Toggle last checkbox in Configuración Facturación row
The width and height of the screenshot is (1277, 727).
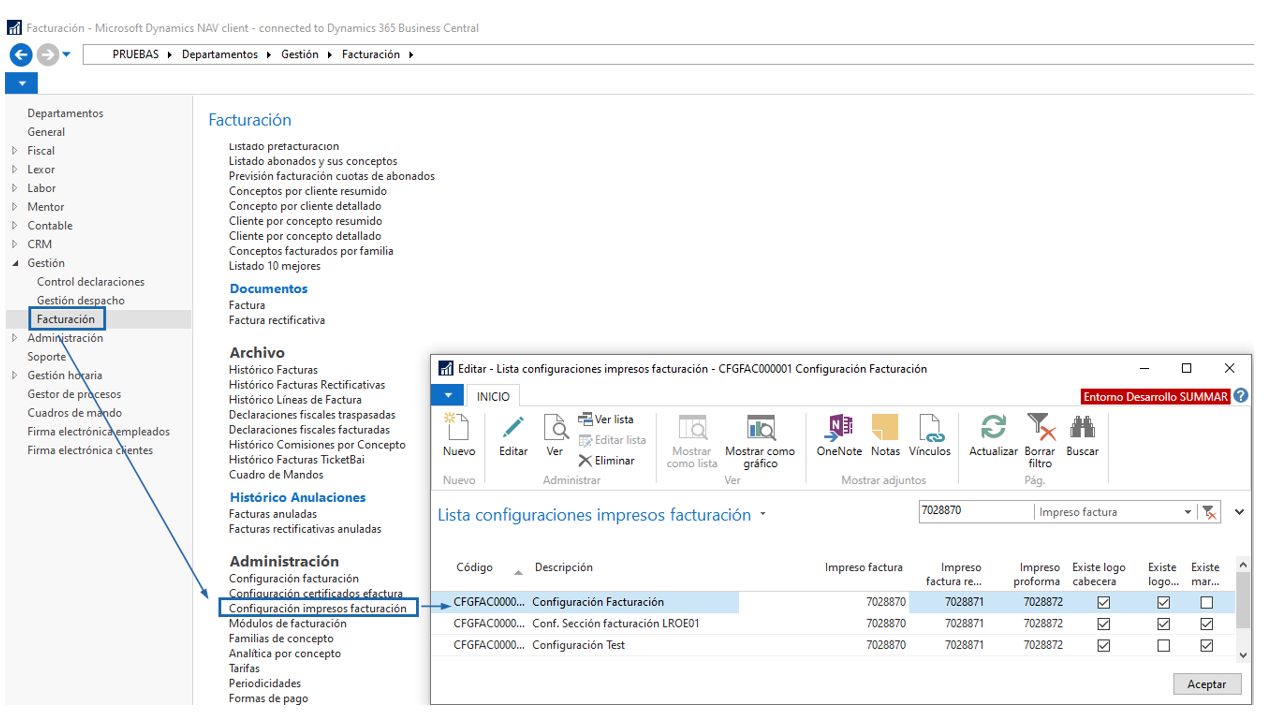point(1207,603)
